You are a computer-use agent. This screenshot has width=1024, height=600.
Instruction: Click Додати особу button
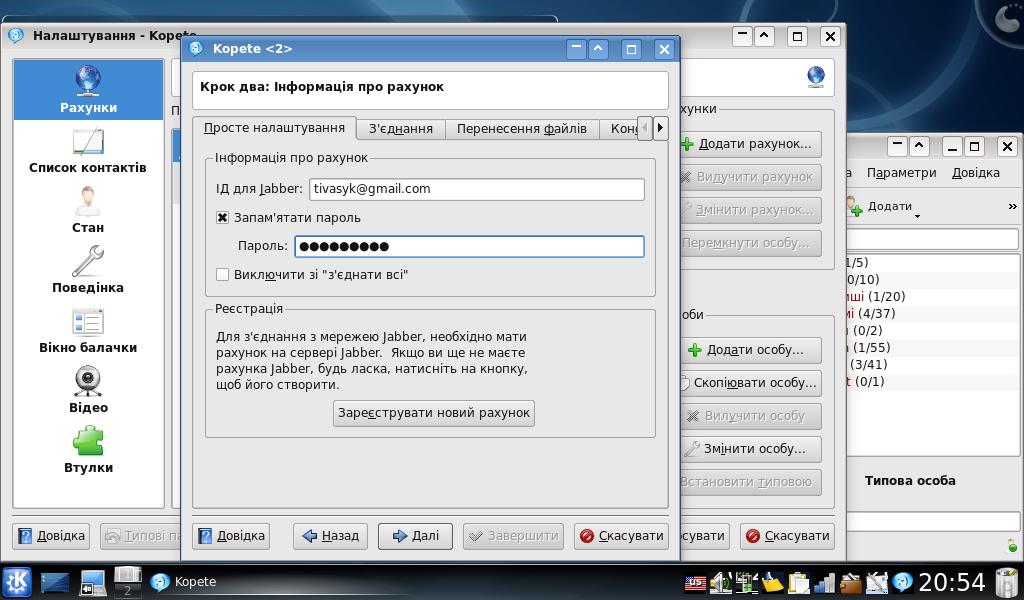coord(750,350)
